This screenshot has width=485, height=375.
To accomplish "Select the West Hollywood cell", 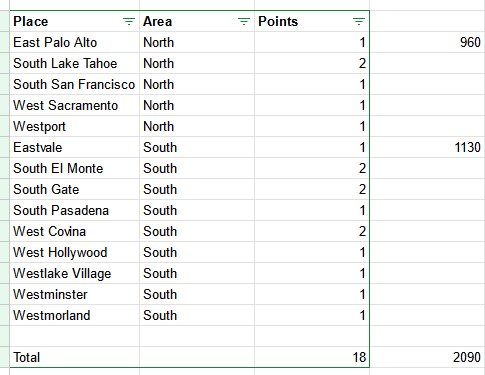I will pyautogui.click(x=75, y=252).
